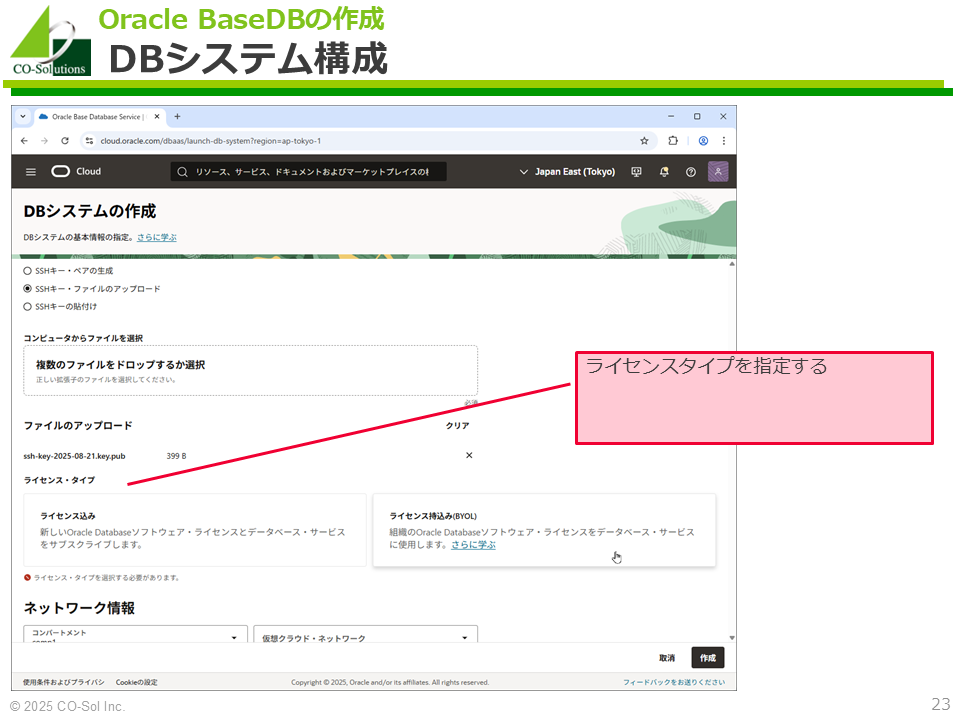Viewport: 960px width, 720px height.
Task: Click the page scrollbar down arrow
Action: pos(732,637)
